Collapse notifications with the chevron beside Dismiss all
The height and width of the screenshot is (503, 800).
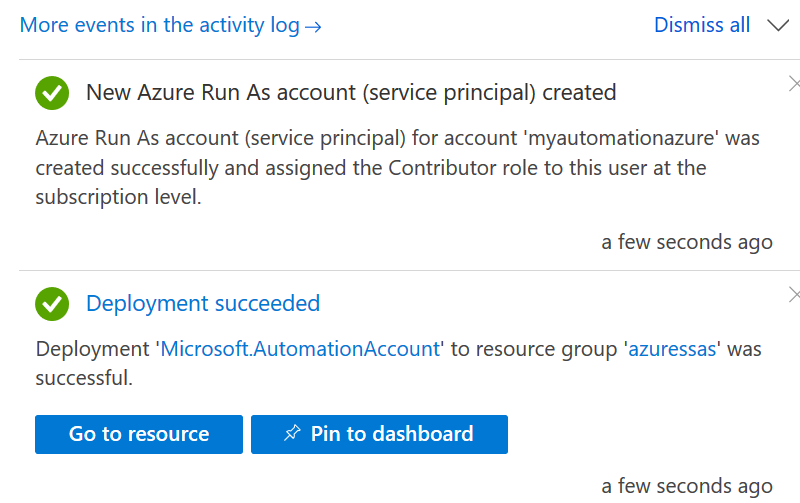[778, 25]
